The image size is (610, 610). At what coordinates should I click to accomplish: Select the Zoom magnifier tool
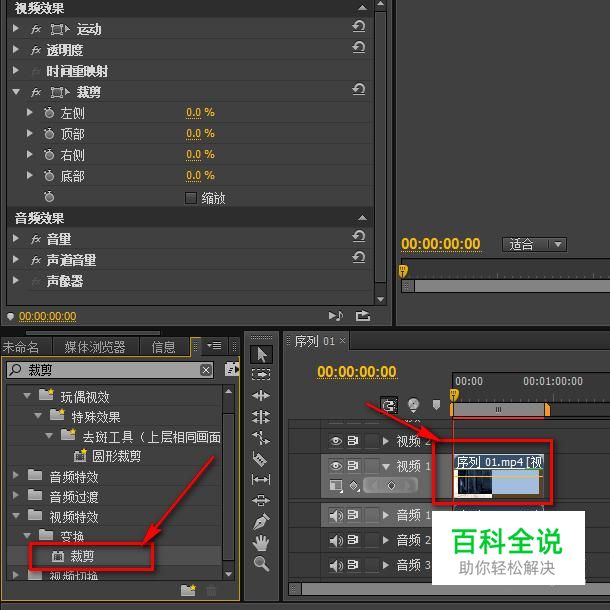(261, 563)
